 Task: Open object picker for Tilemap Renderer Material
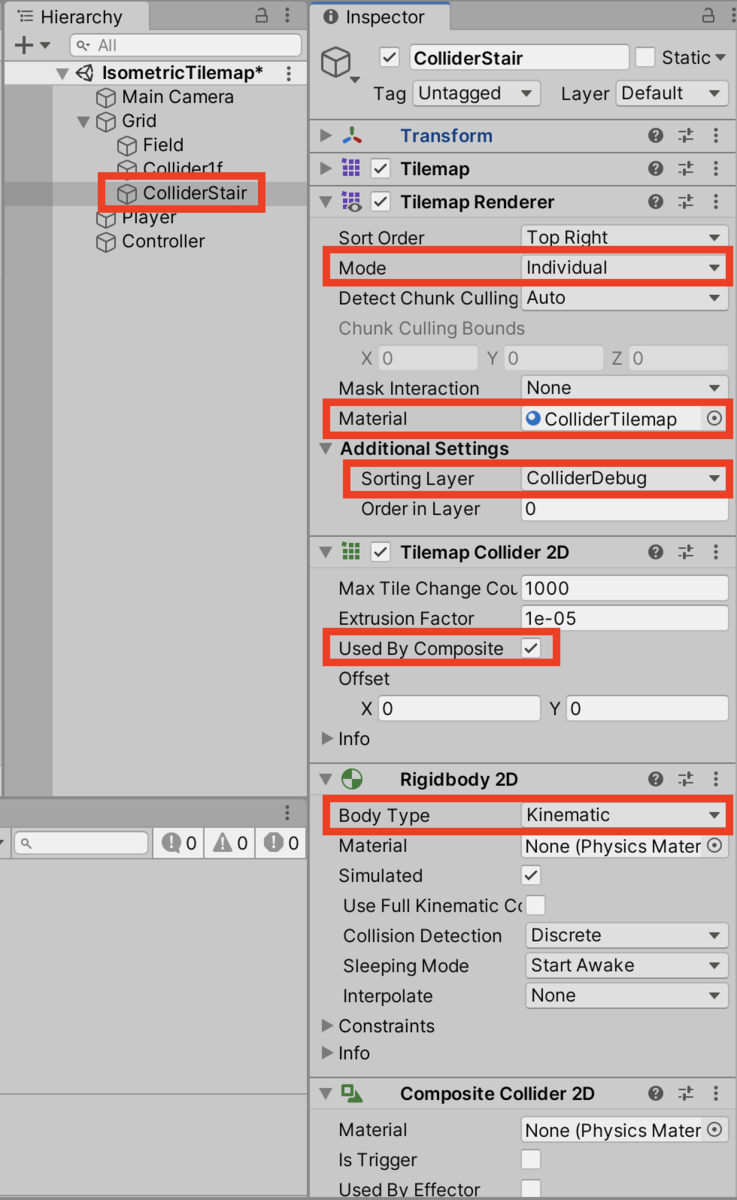tap(714, 419)
